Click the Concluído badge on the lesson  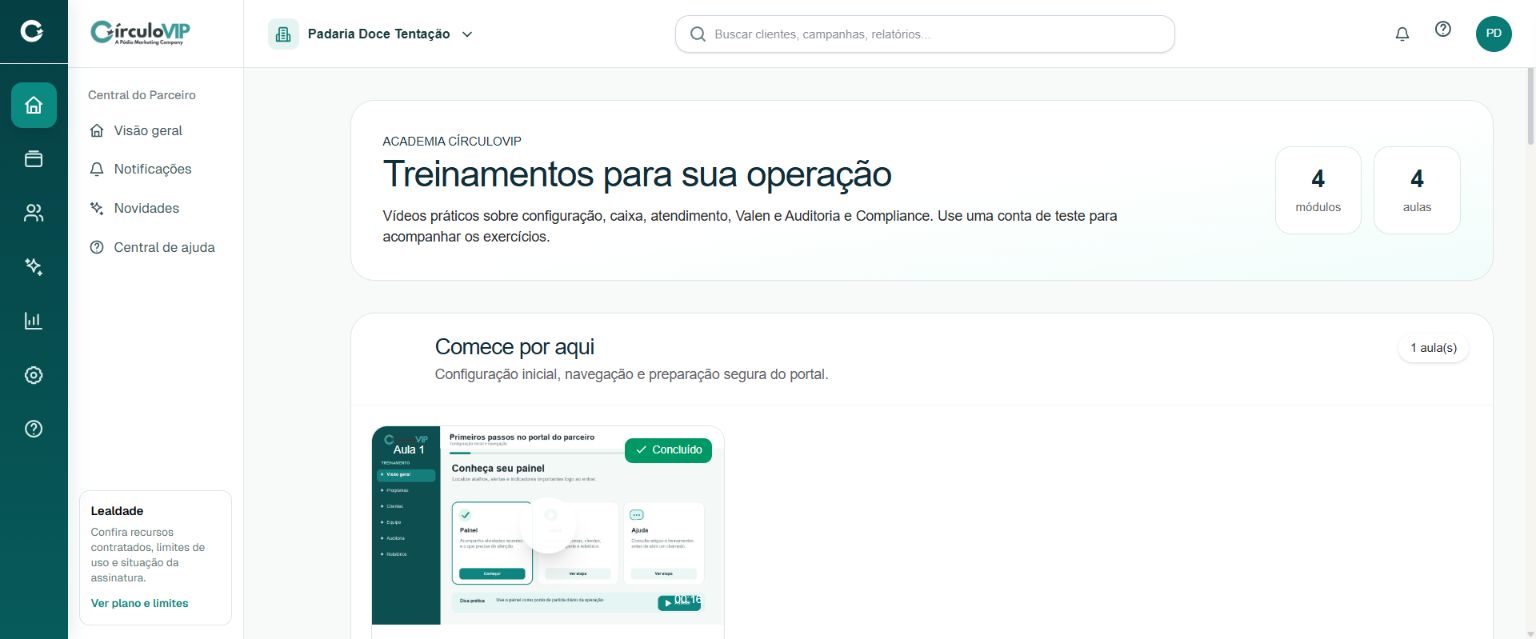pos(668,450)
